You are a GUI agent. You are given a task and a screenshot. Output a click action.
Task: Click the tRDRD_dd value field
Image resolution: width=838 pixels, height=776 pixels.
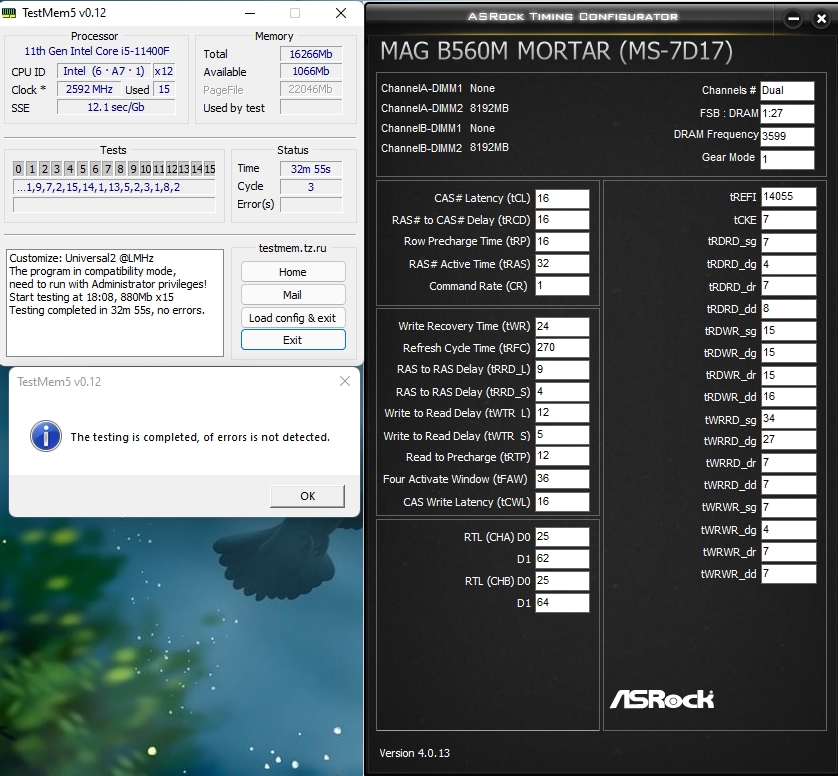(789, 309)
